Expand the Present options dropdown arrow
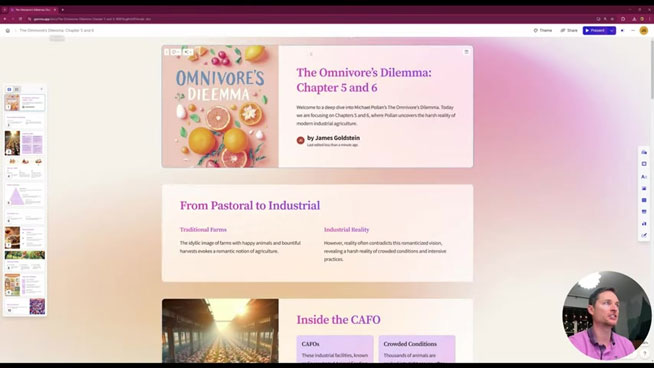 [612, 30]
